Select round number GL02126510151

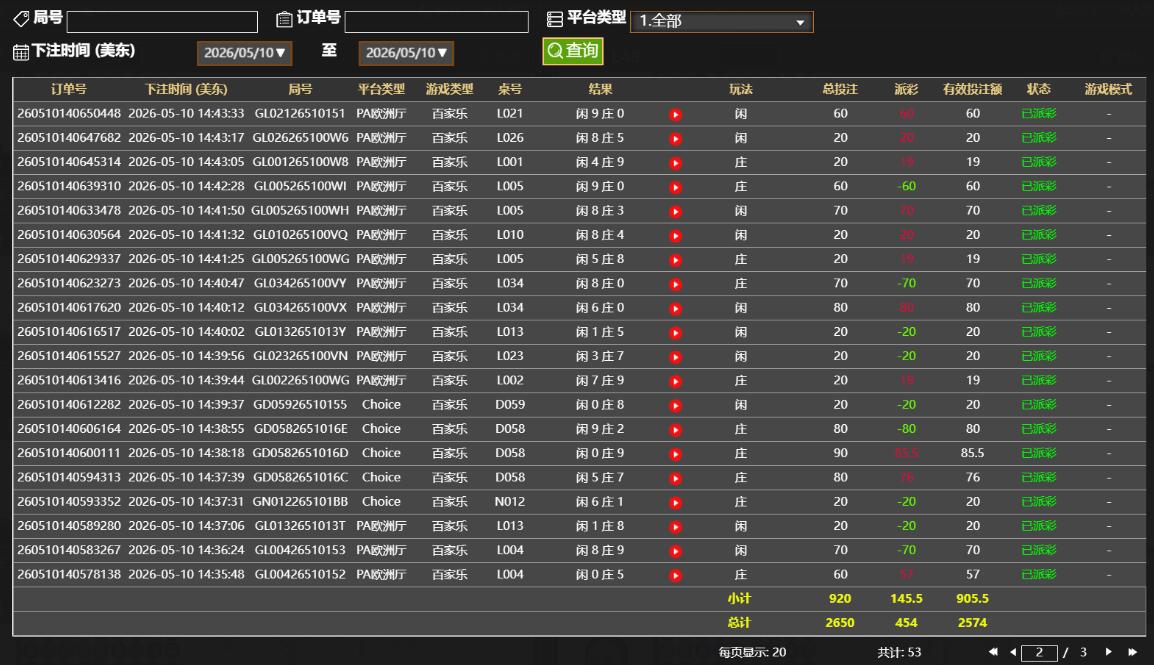tap(300, 113)
